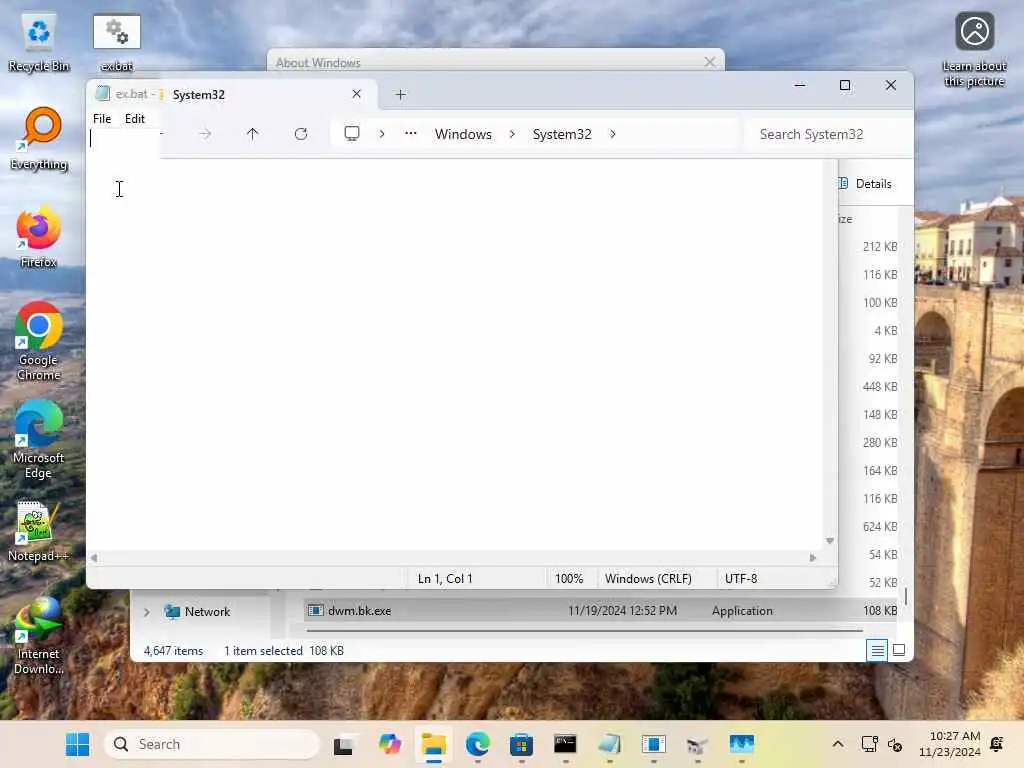Screen dimensions: 1024x768
Task: Click the 448 KB size value
Action: click(x=880, y=387)
